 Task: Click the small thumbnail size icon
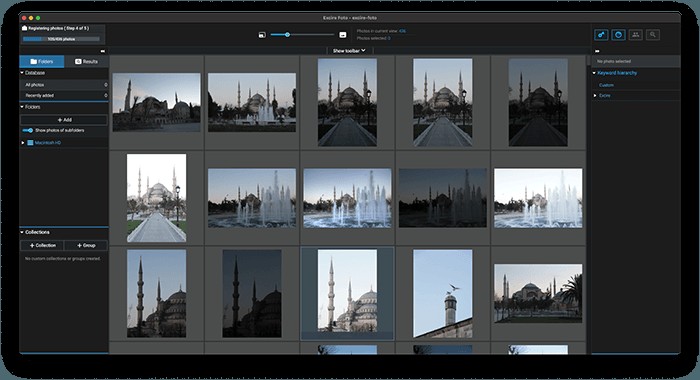tap(262, 35)
